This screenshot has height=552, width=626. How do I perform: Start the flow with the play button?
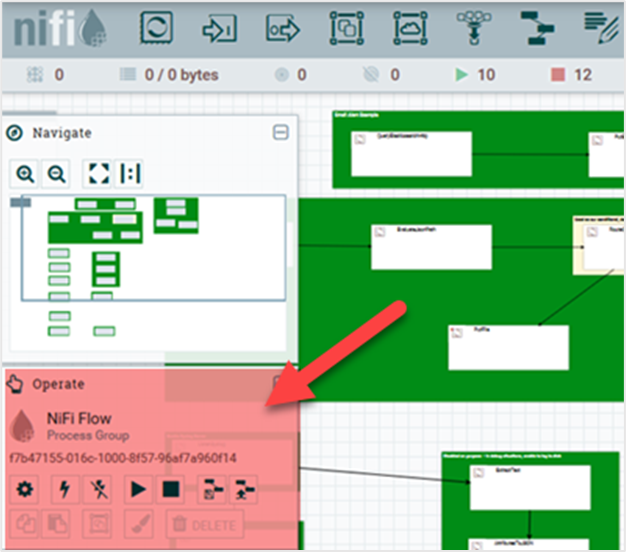tap(137, 490)
